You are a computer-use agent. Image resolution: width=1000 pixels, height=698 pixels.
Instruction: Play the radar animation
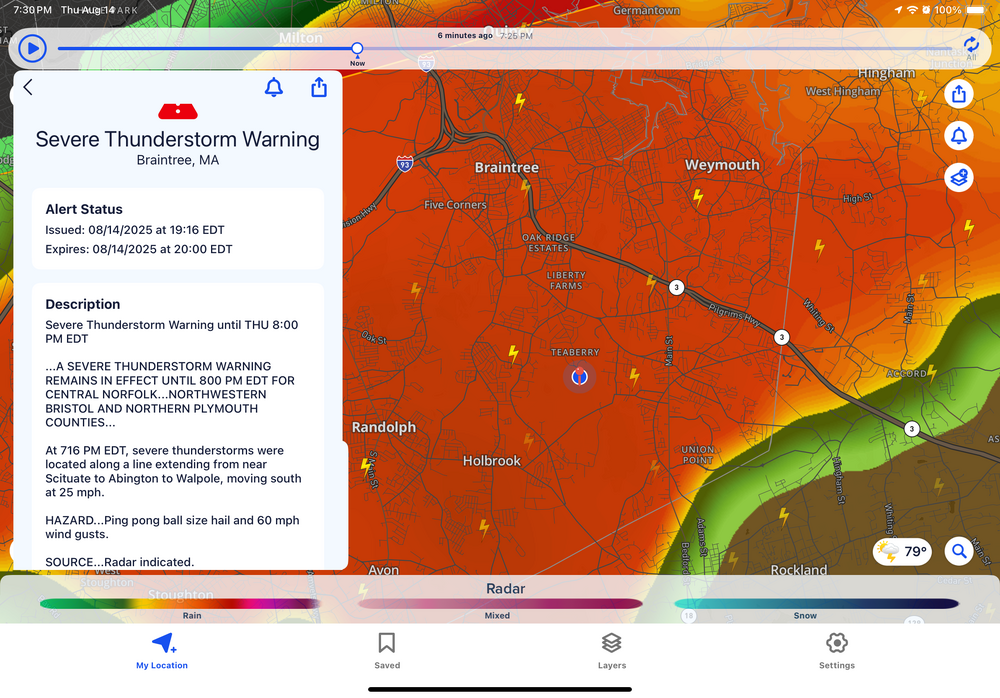tap(32, 48)
